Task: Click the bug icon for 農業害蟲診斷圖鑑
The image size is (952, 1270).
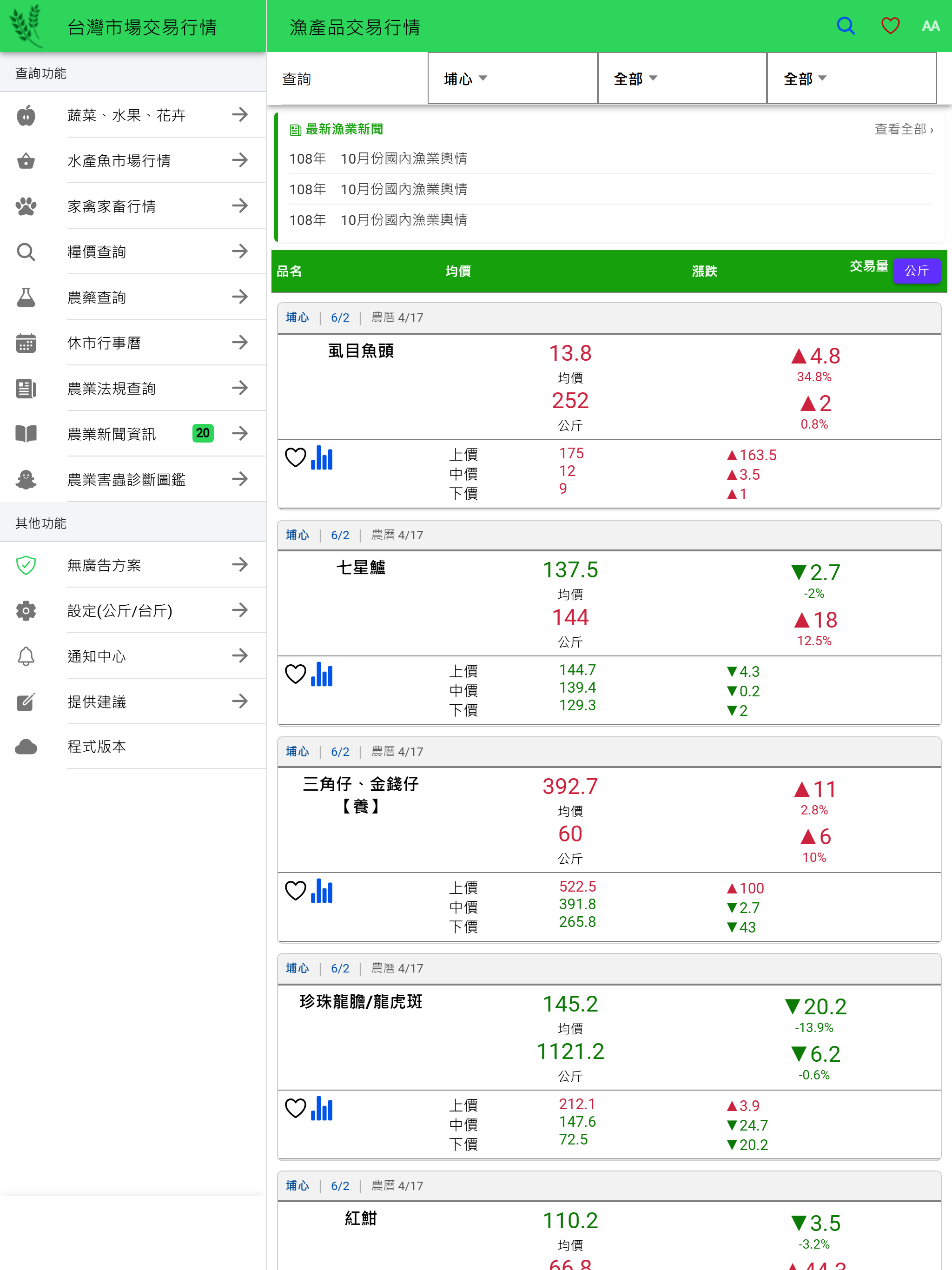Action: (26, 479)
